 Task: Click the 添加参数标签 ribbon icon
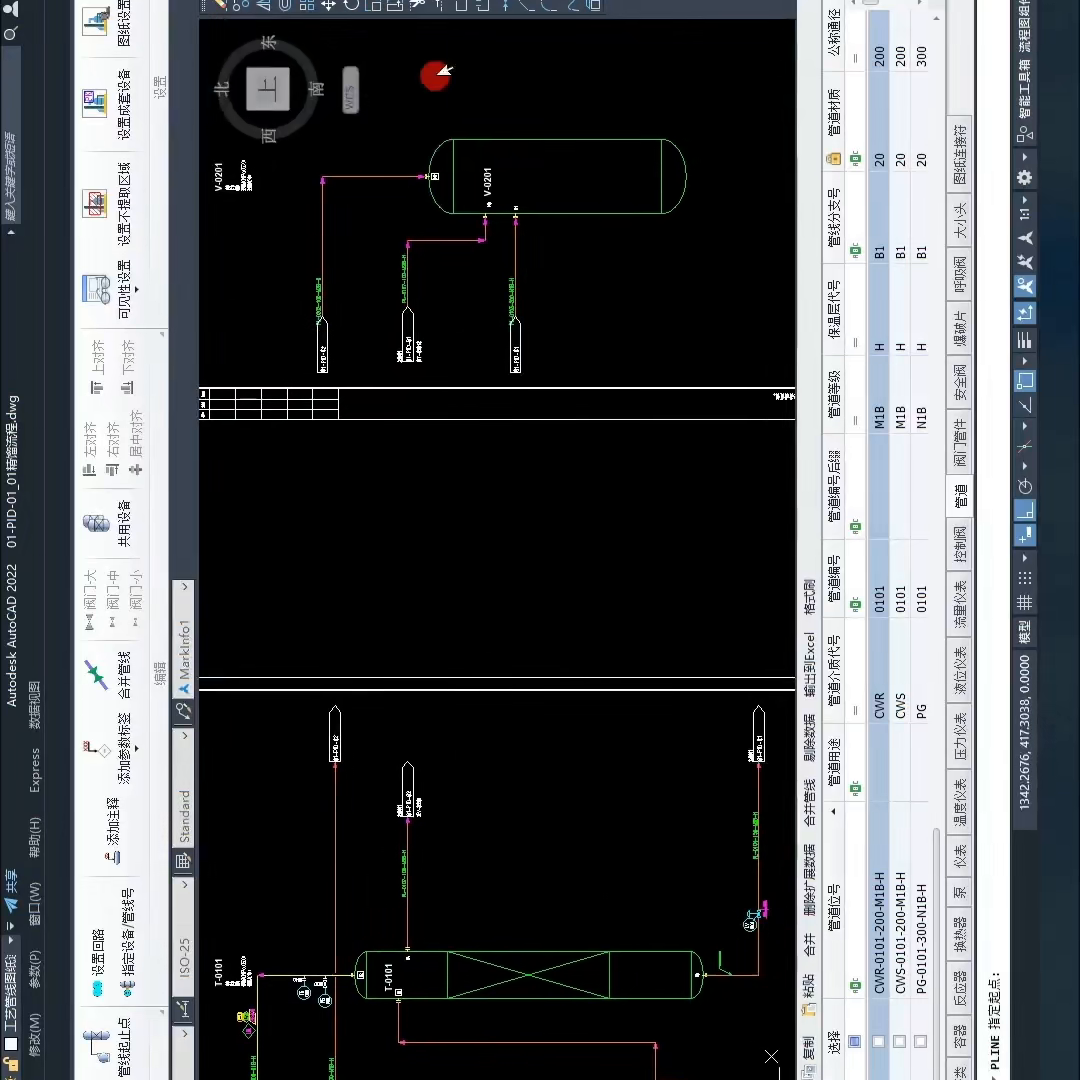(96, 749)
